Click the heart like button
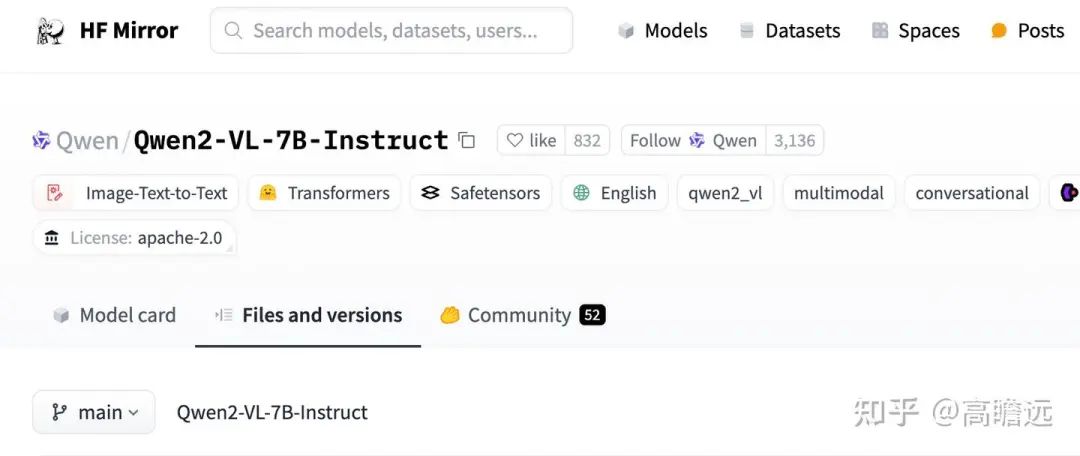Viewport: 1080px width, 456px height. [531, 141]
